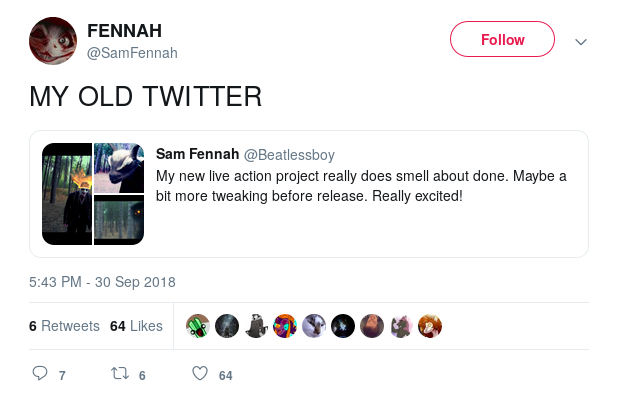Click the reply speech bubble icon
This screenshot has height=401, width=617.
coord(40,375)
